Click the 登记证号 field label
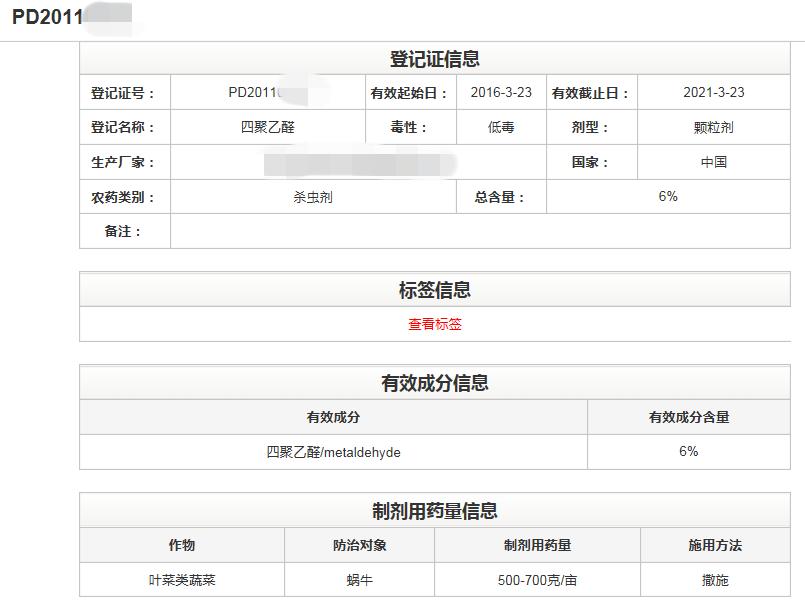This screenshot has width=805, height=601. point(124,92)
